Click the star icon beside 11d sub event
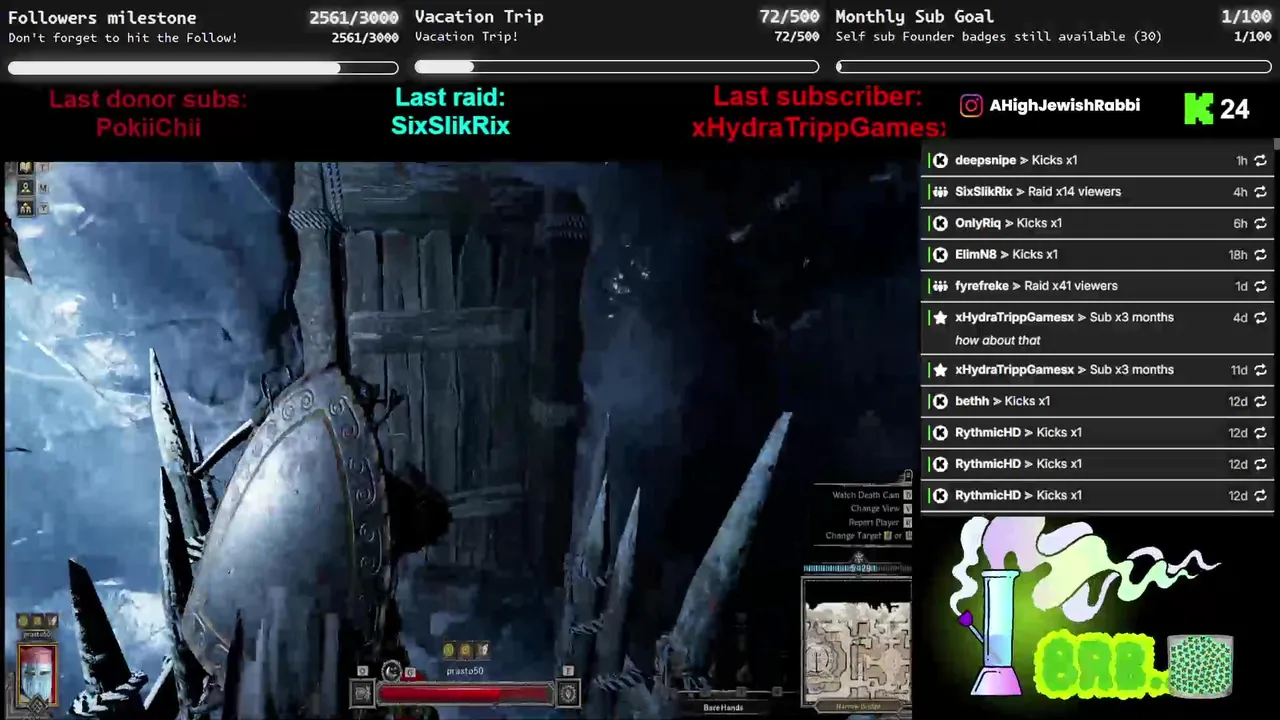Screen dimensions: 1280x720 click(x=939, y=370)
